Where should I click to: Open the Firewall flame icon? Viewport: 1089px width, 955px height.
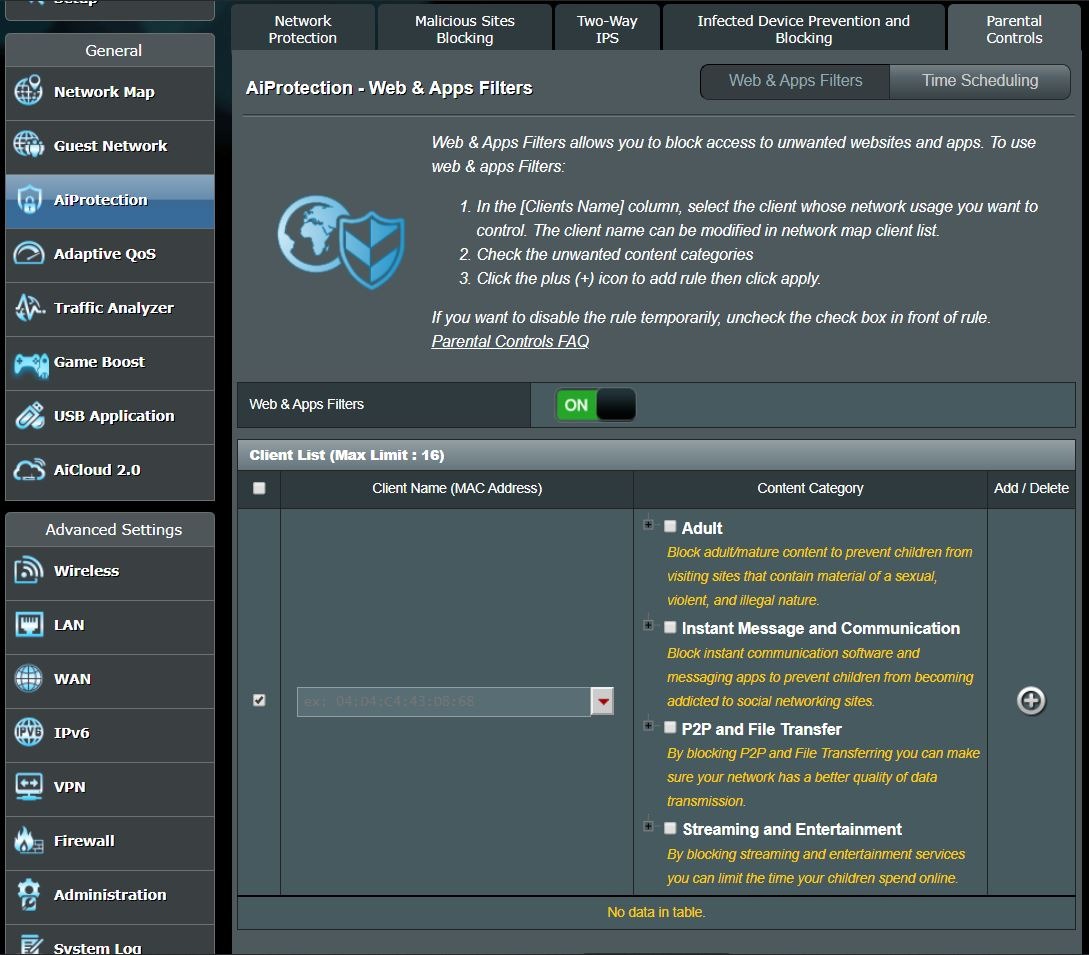tap(28, 841)
